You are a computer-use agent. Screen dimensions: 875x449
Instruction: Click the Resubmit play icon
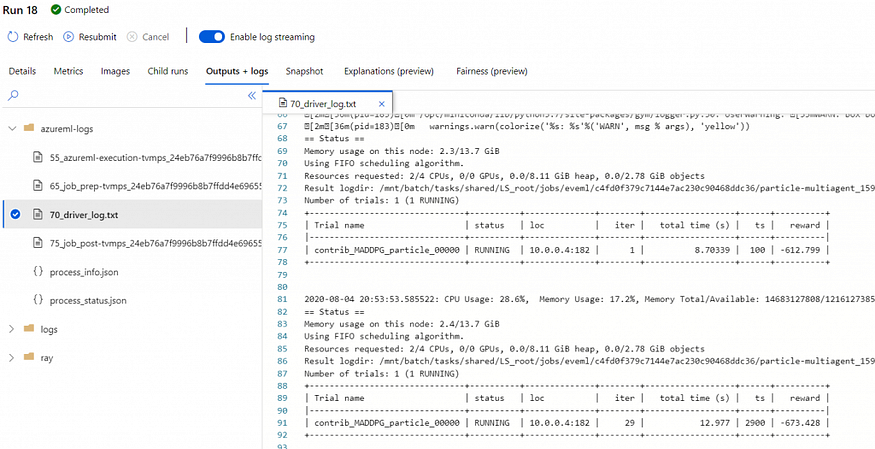pos(68,37)
